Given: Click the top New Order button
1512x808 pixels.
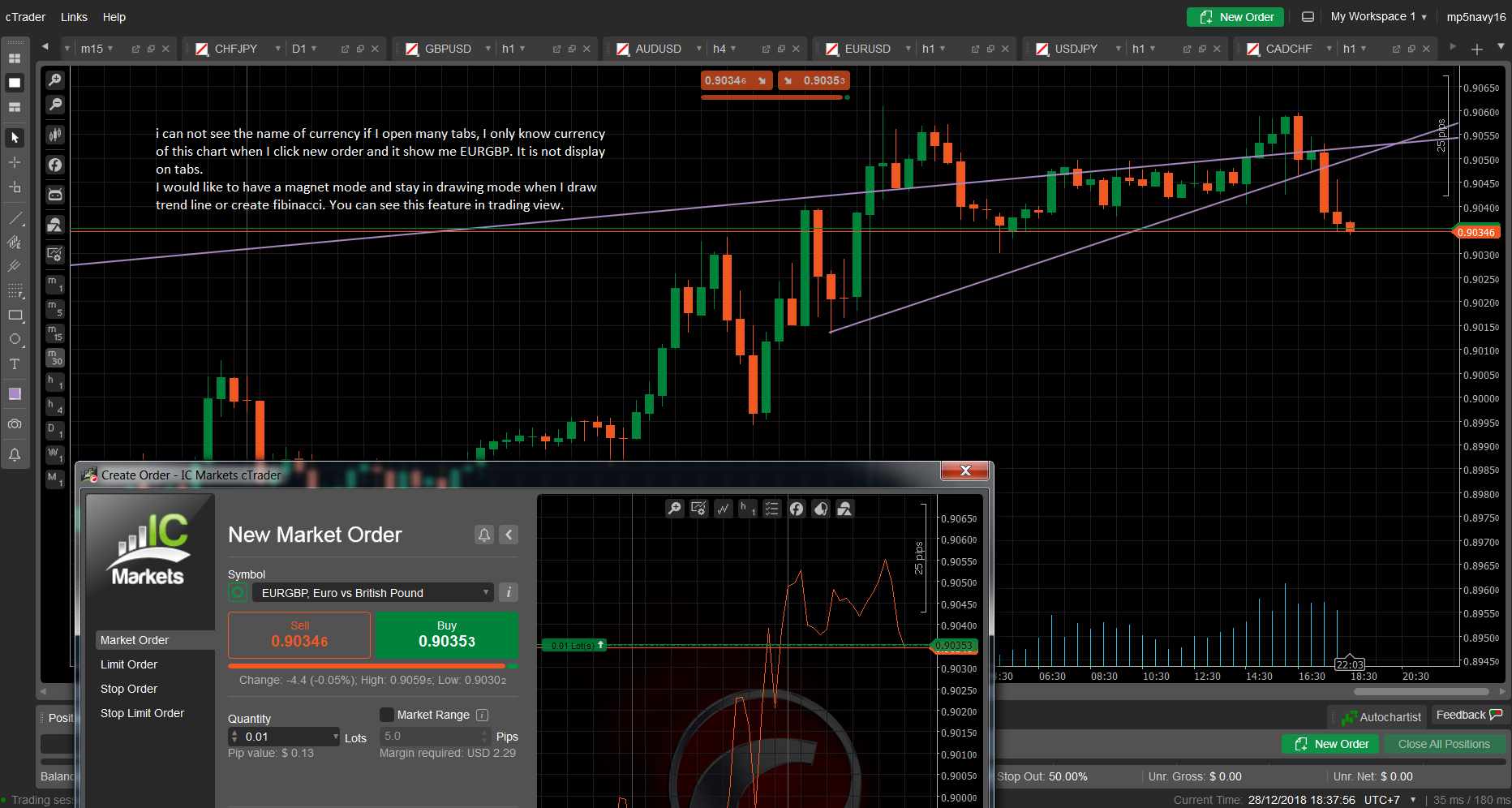Looking at the screenshot, I should [1235, 17].
